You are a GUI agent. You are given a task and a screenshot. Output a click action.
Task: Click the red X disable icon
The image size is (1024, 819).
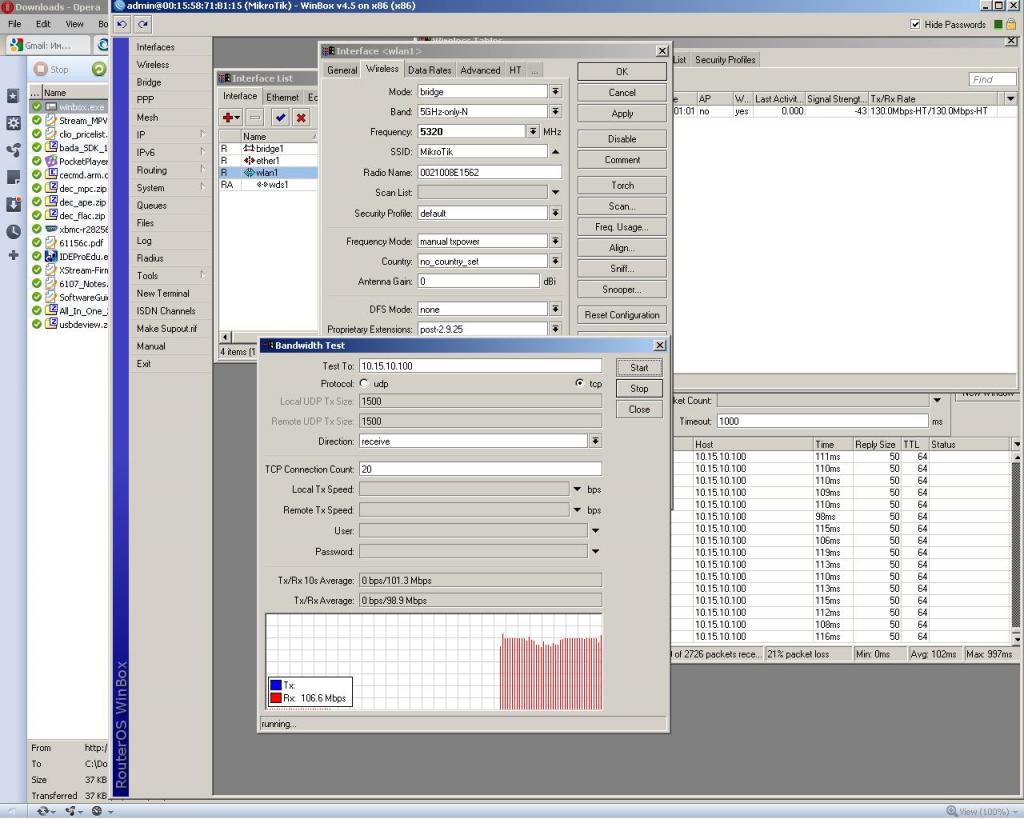pyautogui.click(x=300, y=117)
